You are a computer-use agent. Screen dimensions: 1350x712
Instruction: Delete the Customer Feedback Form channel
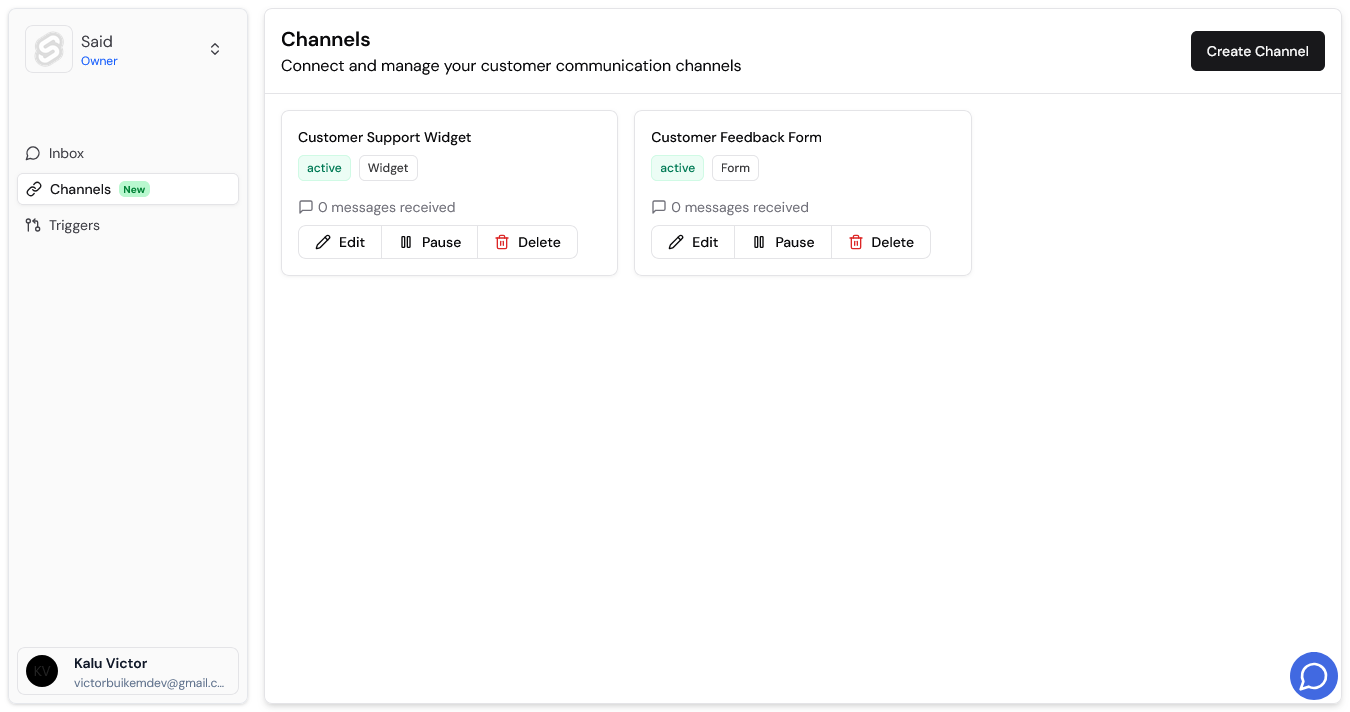[x=880, y=242]
